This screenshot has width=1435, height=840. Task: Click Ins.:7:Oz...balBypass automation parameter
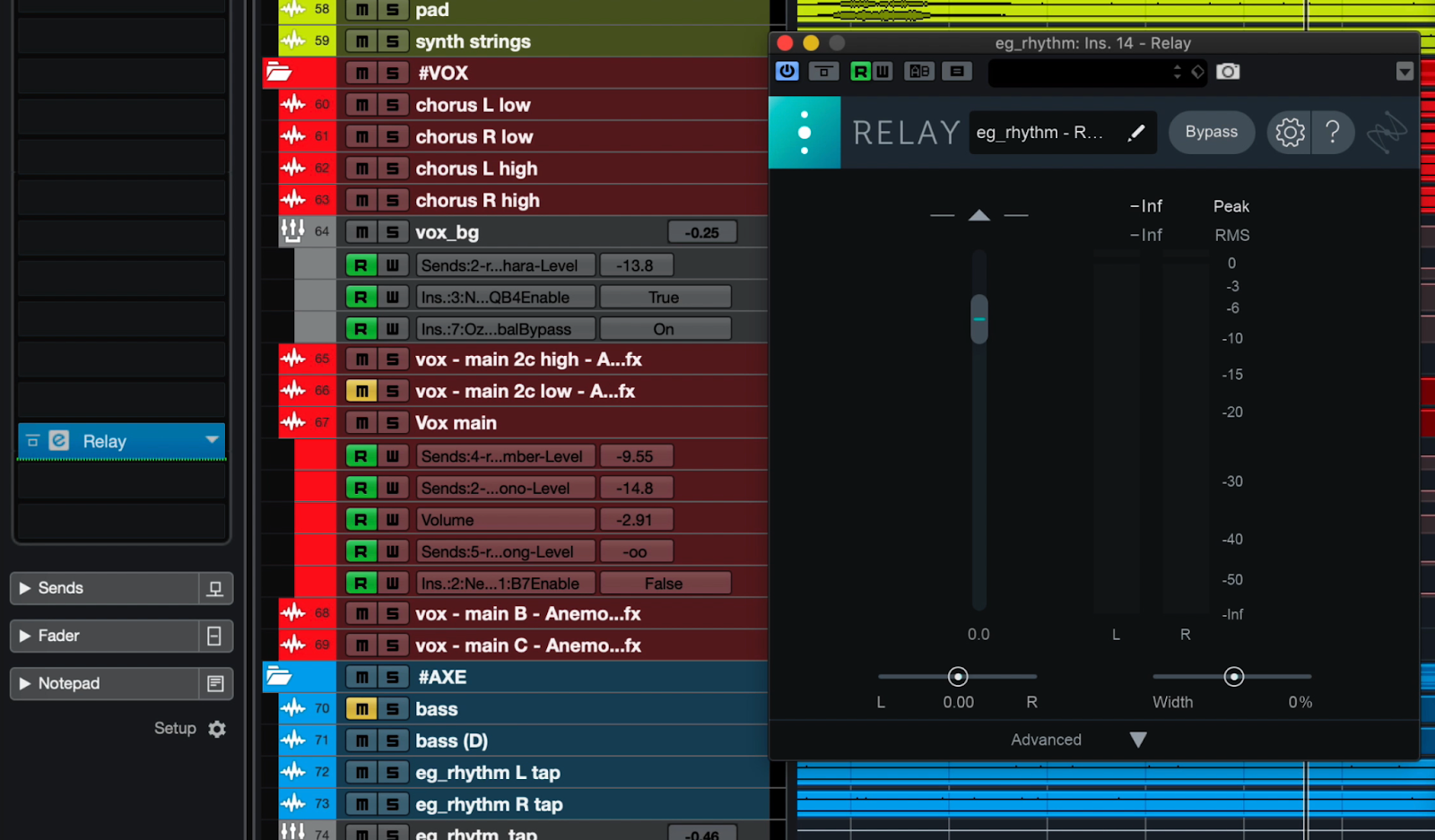(505, 329)
